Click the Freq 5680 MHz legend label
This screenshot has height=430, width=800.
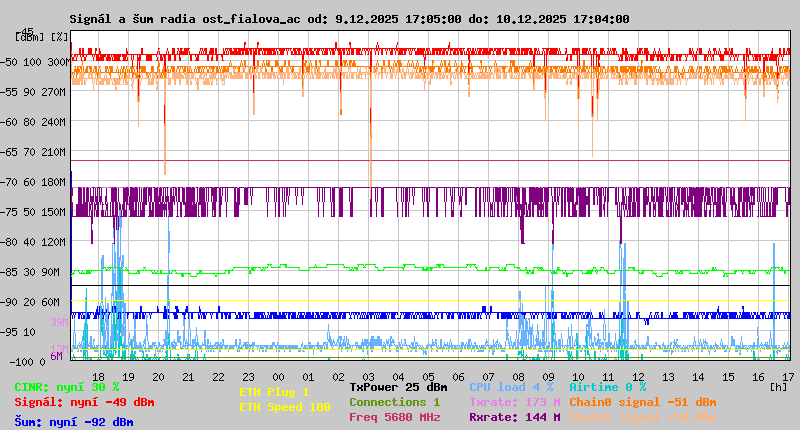click(394, 417)
